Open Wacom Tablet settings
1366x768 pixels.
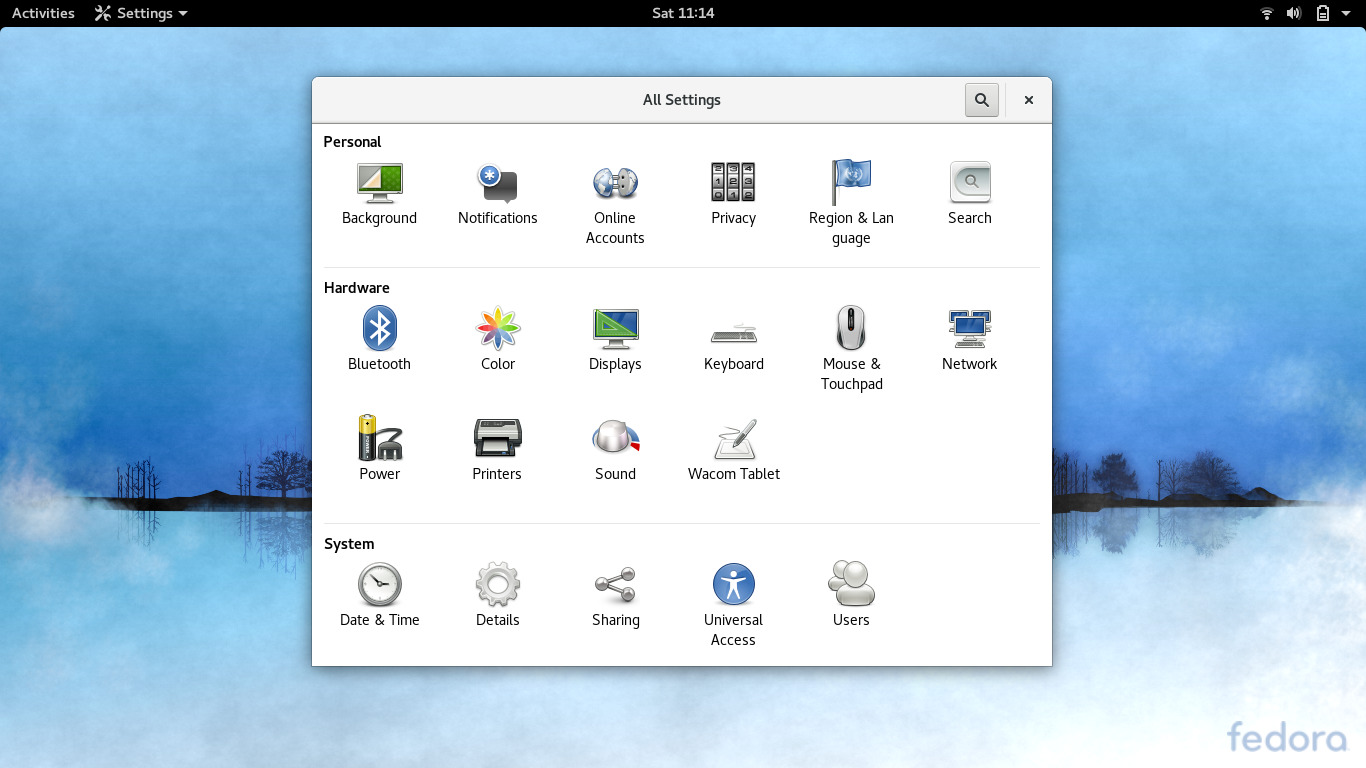pyautogui.click(x=733, y=449)
